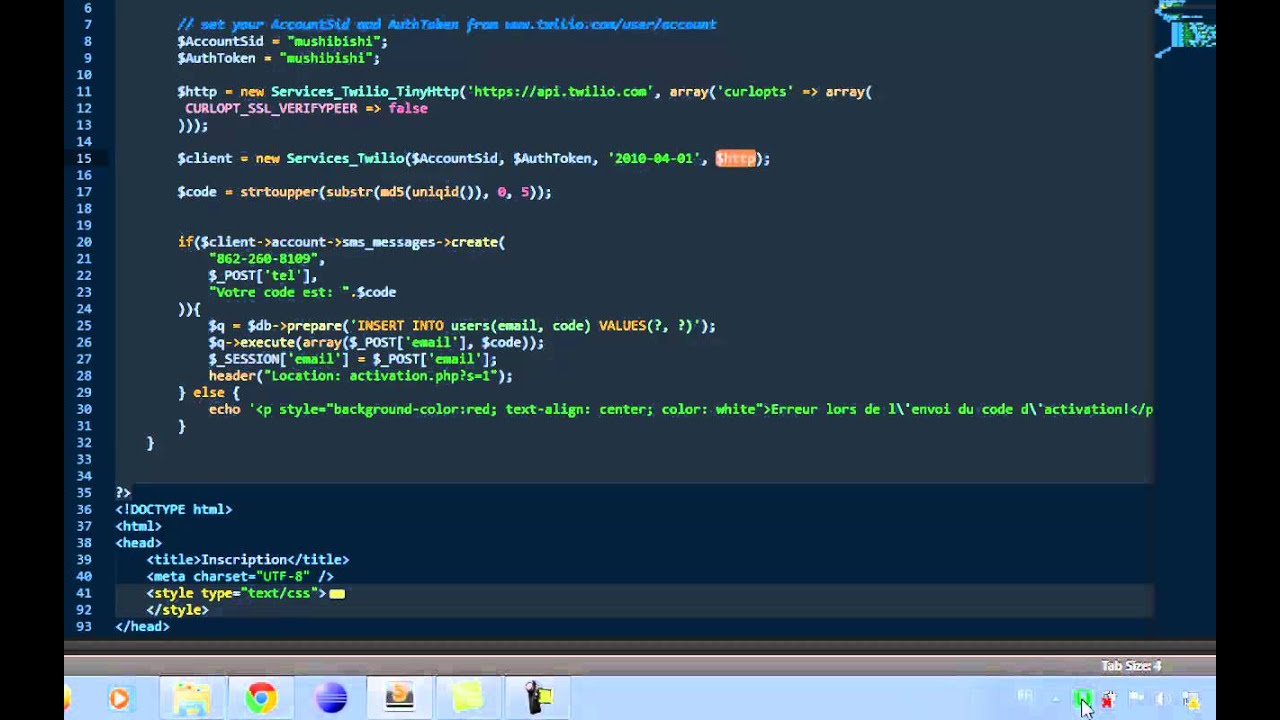Expand the folded style block on line 41
The image size is (1280, 720).
(337, 593)
